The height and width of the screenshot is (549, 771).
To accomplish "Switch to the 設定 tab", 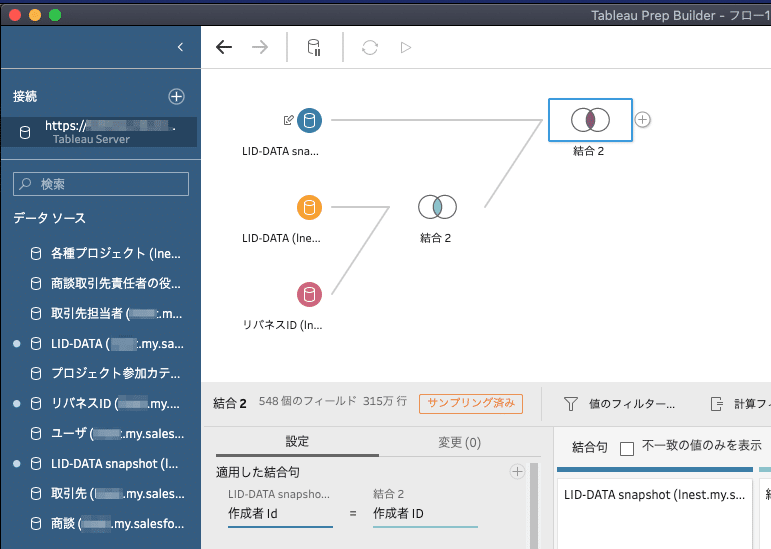I will (x=297, y=442).
